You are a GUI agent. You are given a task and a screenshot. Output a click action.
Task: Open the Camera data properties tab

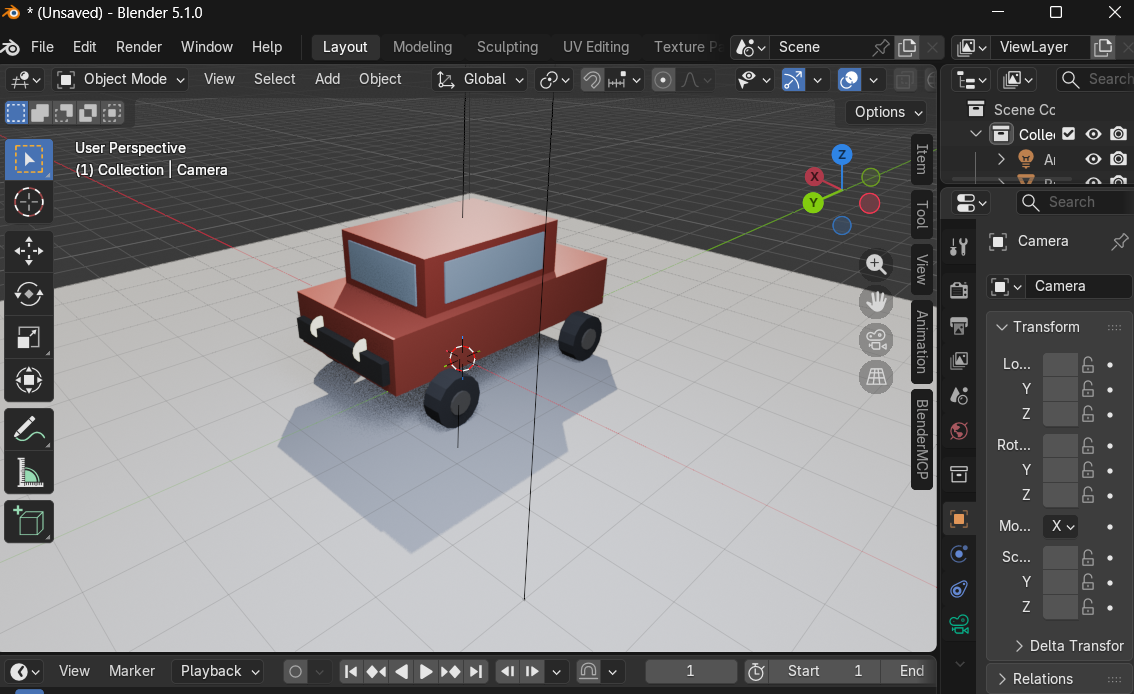click(x=959, y=624)
